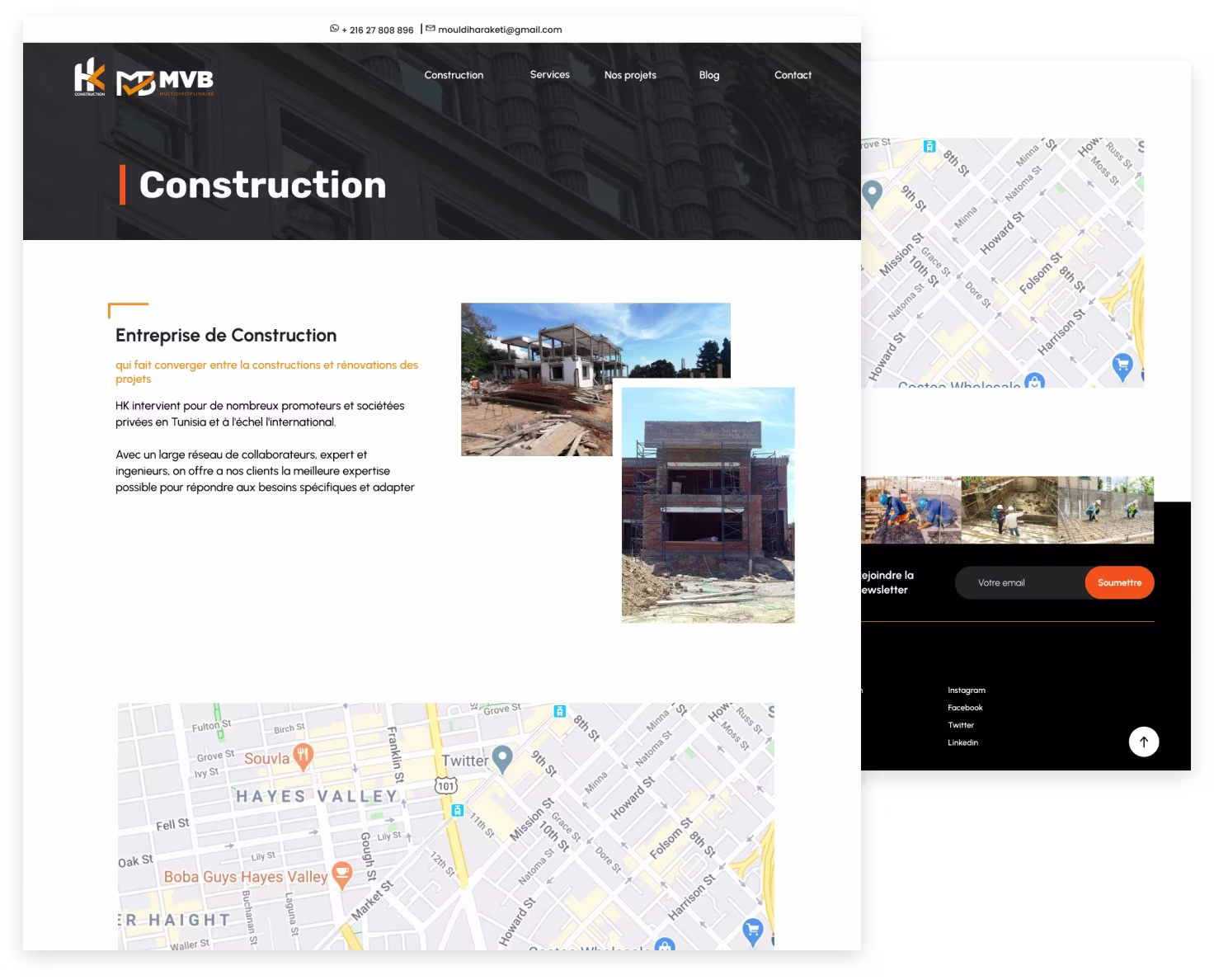Click the Boba Guys Hayes Valley pin
This screenshot has width=1214, height=980.
coord(341,875)
